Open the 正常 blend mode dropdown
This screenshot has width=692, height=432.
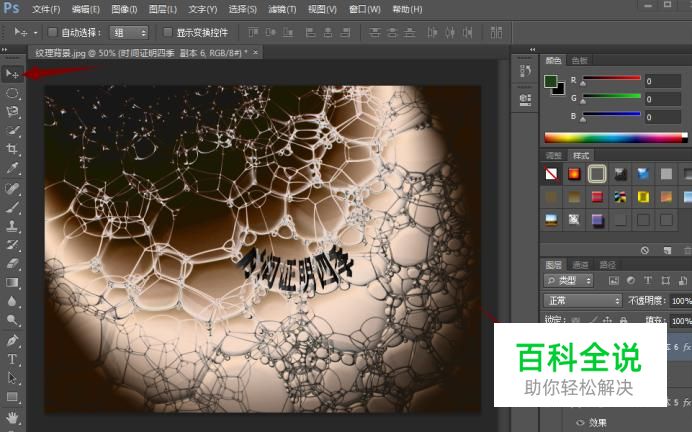[x=583, y=301]
